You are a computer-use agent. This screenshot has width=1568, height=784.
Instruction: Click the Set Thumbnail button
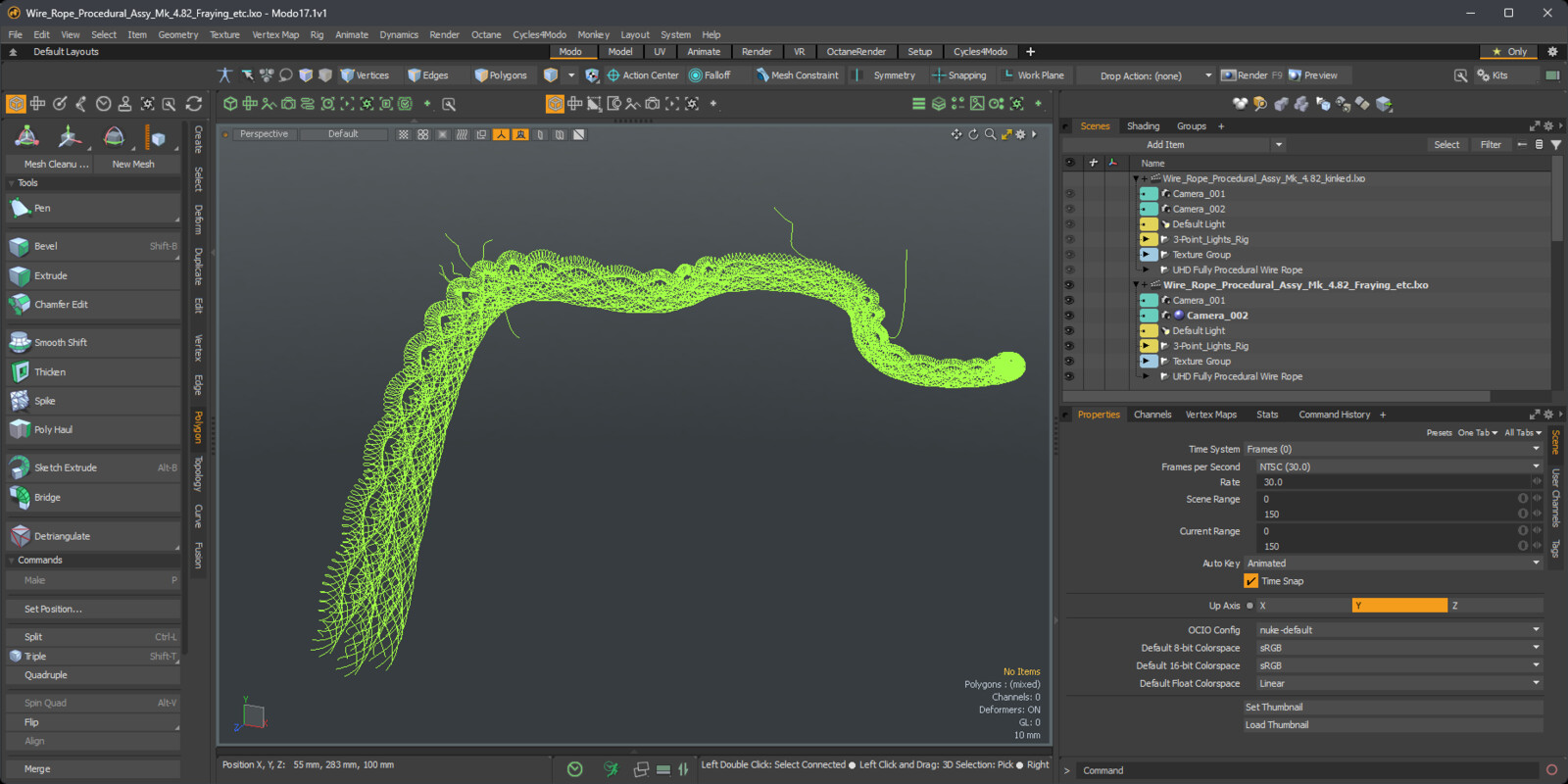(x=1394, y=708)
